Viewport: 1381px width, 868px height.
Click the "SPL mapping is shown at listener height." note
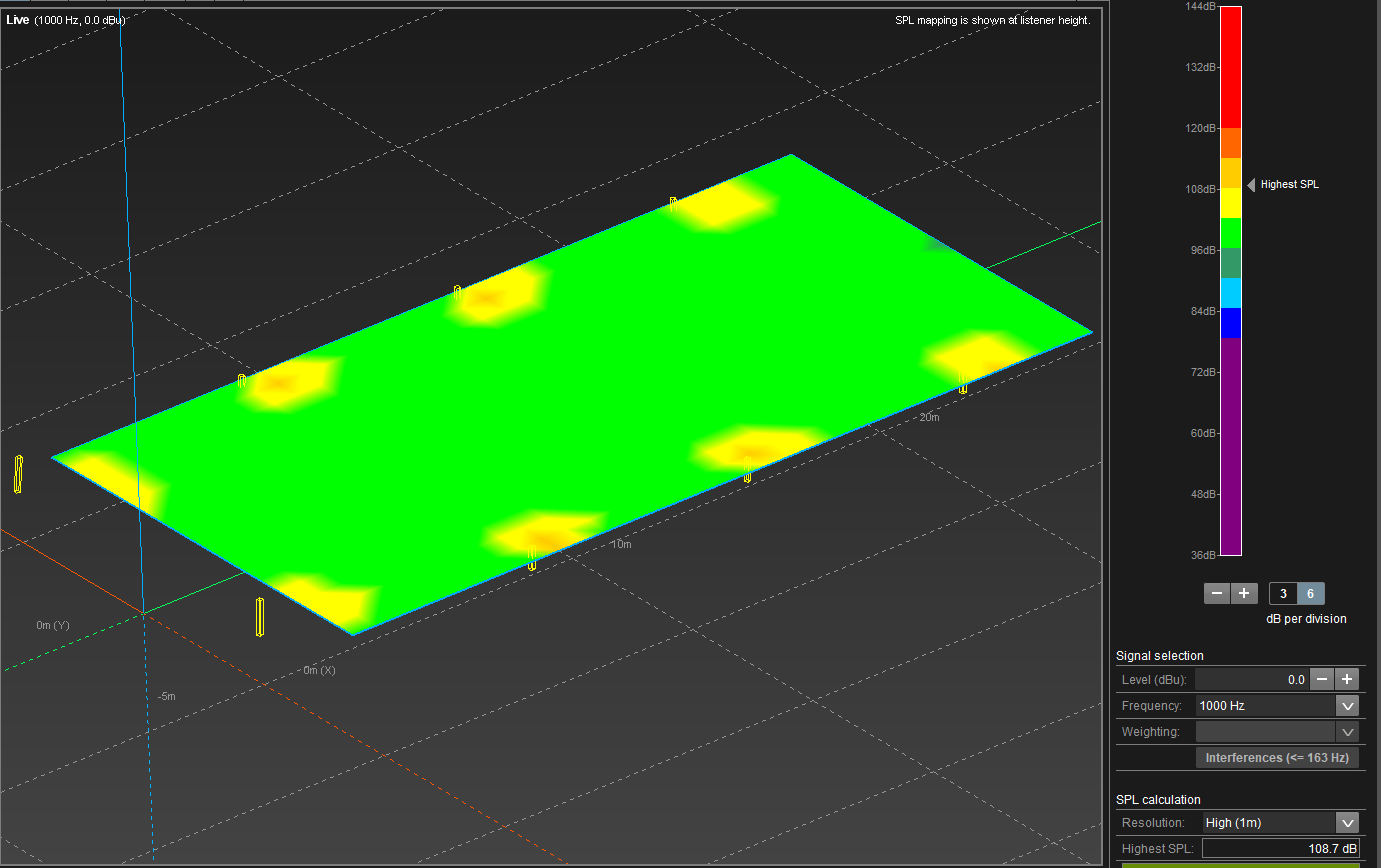pos(992,20)
